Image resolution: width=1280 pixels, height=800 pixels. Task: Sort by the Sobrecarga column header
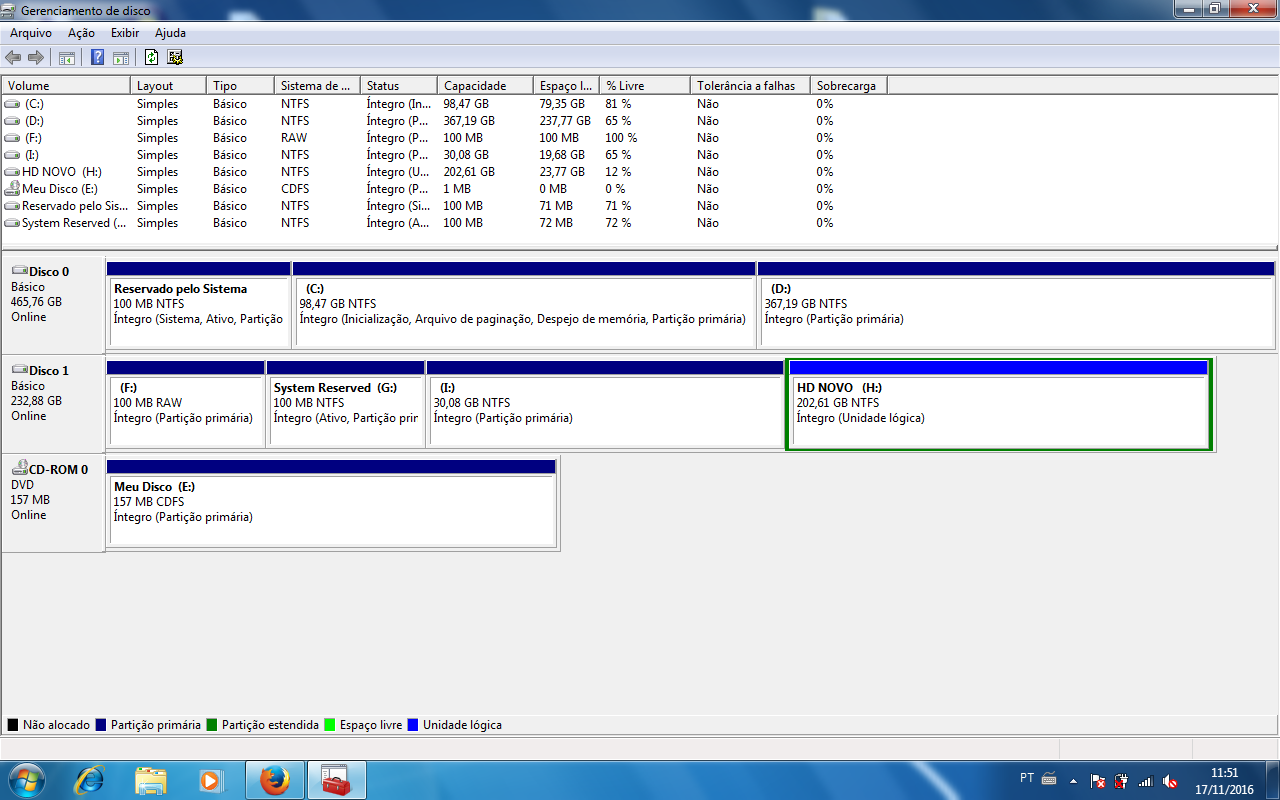(849, 86)
